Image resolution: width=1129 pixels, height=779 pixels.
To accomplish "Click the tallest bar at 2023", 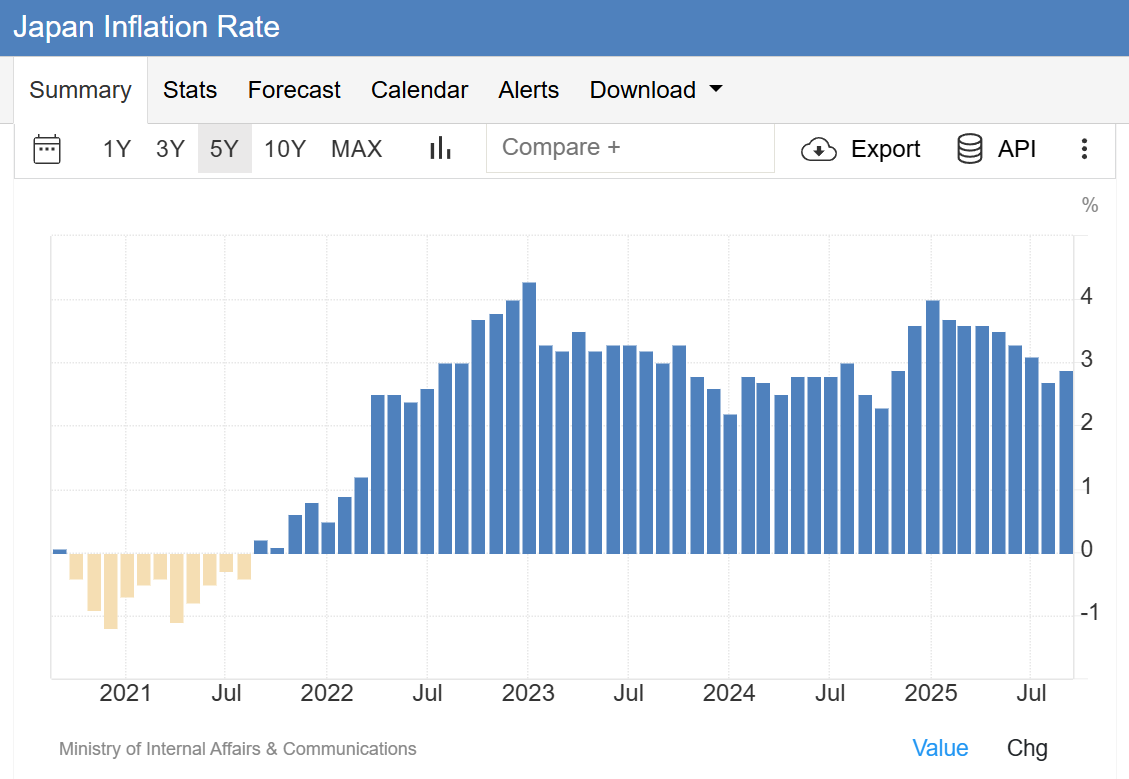I will [x=529, y=418].
